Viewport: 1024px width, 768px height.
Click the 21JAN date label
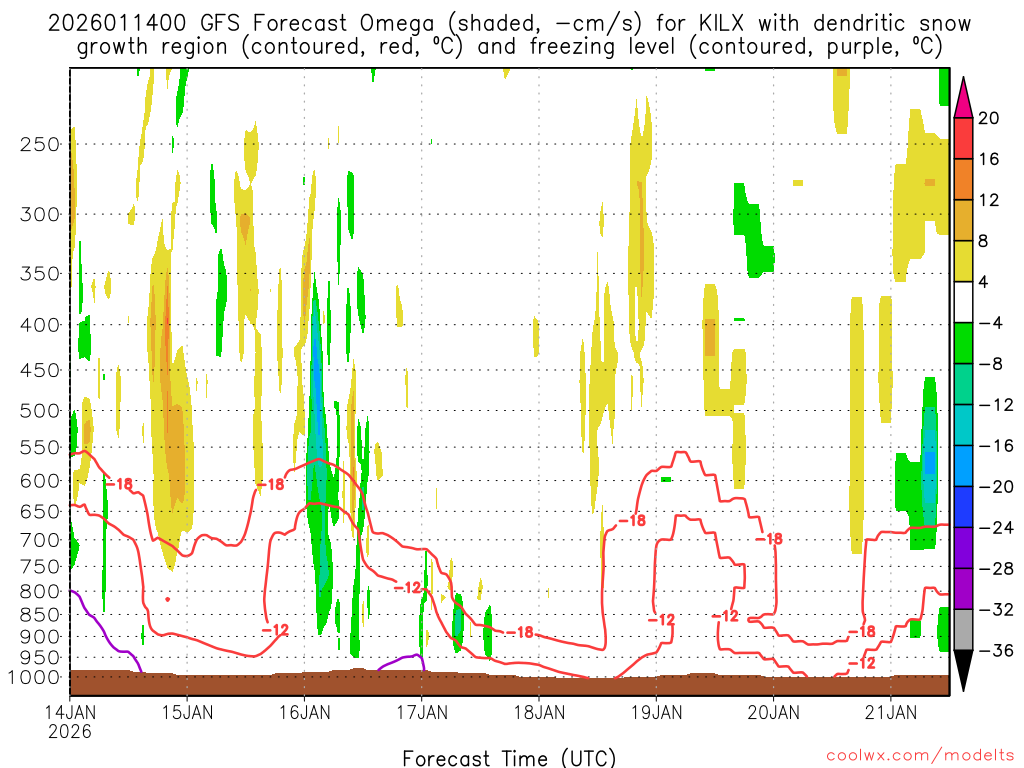click(891, 712)
